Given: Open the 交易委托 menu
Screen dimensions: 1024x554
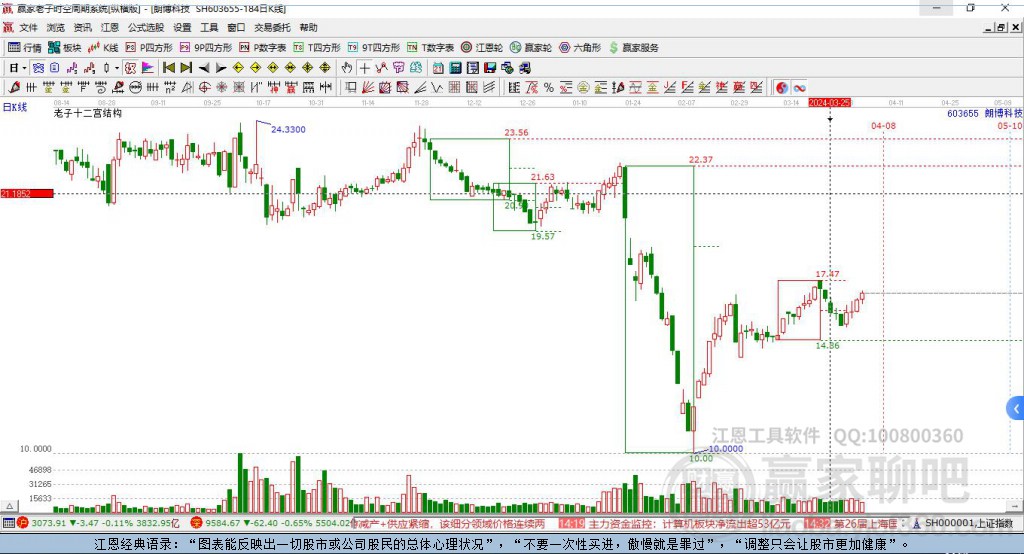Looking at the screenshot, I should coord(272,27).
